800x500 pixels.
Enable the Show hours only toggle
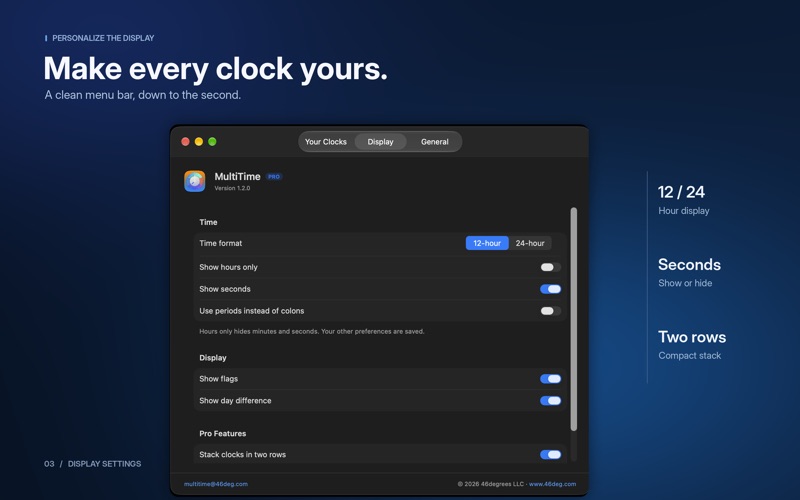point(551,267)
